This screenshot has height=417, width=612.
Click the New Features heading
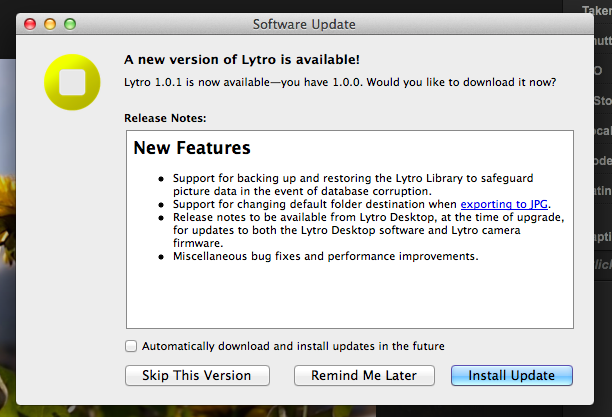(x=192, y=149)
